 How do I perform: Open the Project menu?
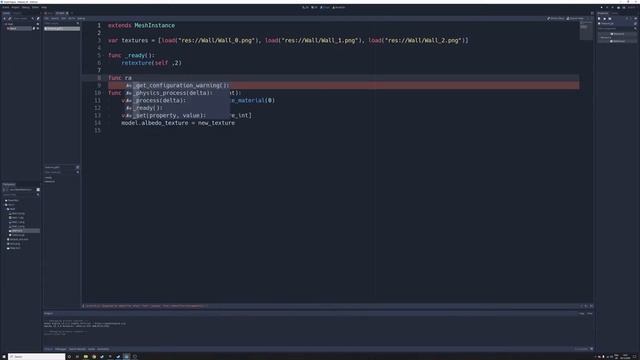tap(15, 7)
